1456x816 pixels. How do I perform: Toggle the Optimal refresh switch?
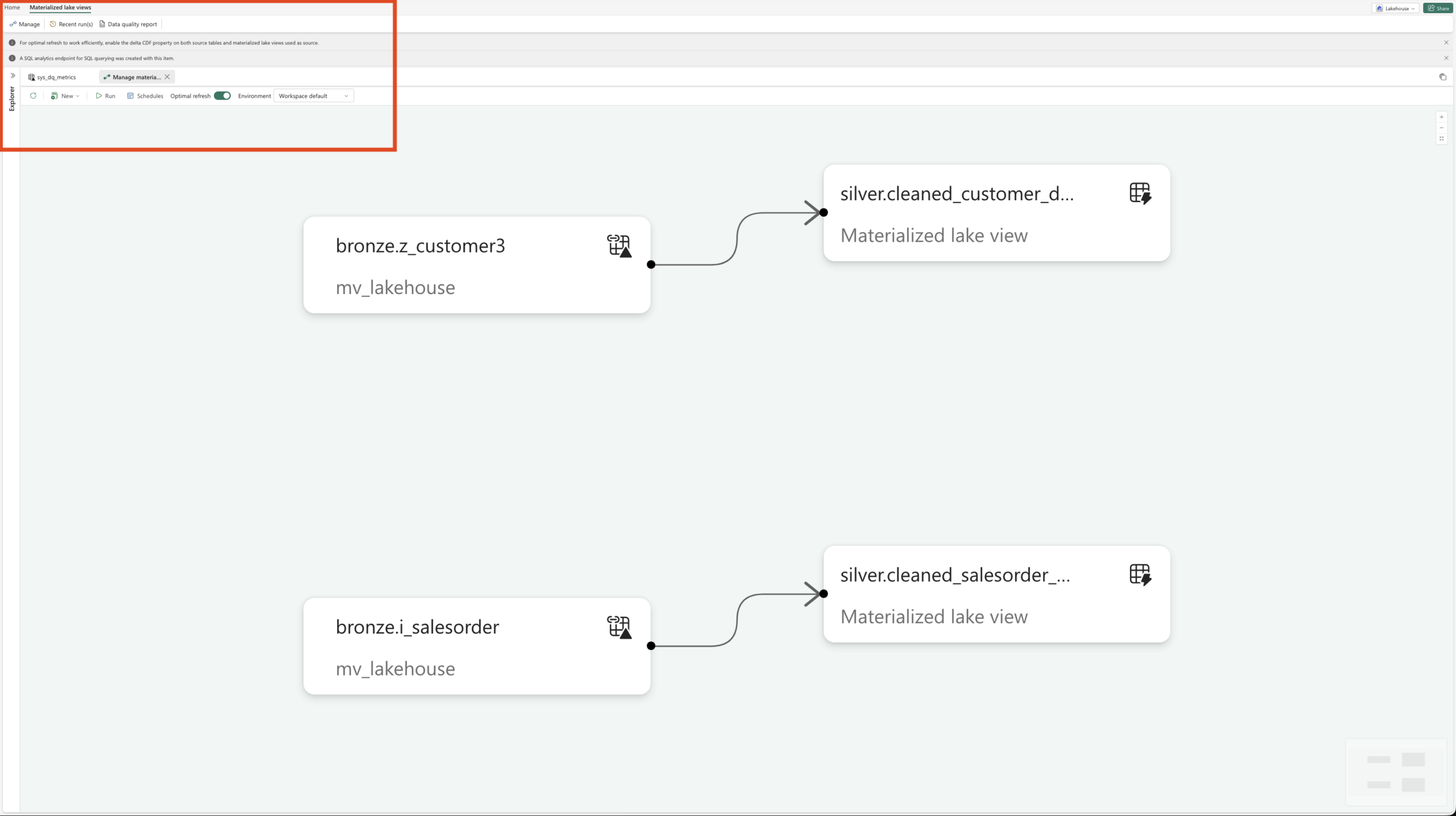point(222,96)
